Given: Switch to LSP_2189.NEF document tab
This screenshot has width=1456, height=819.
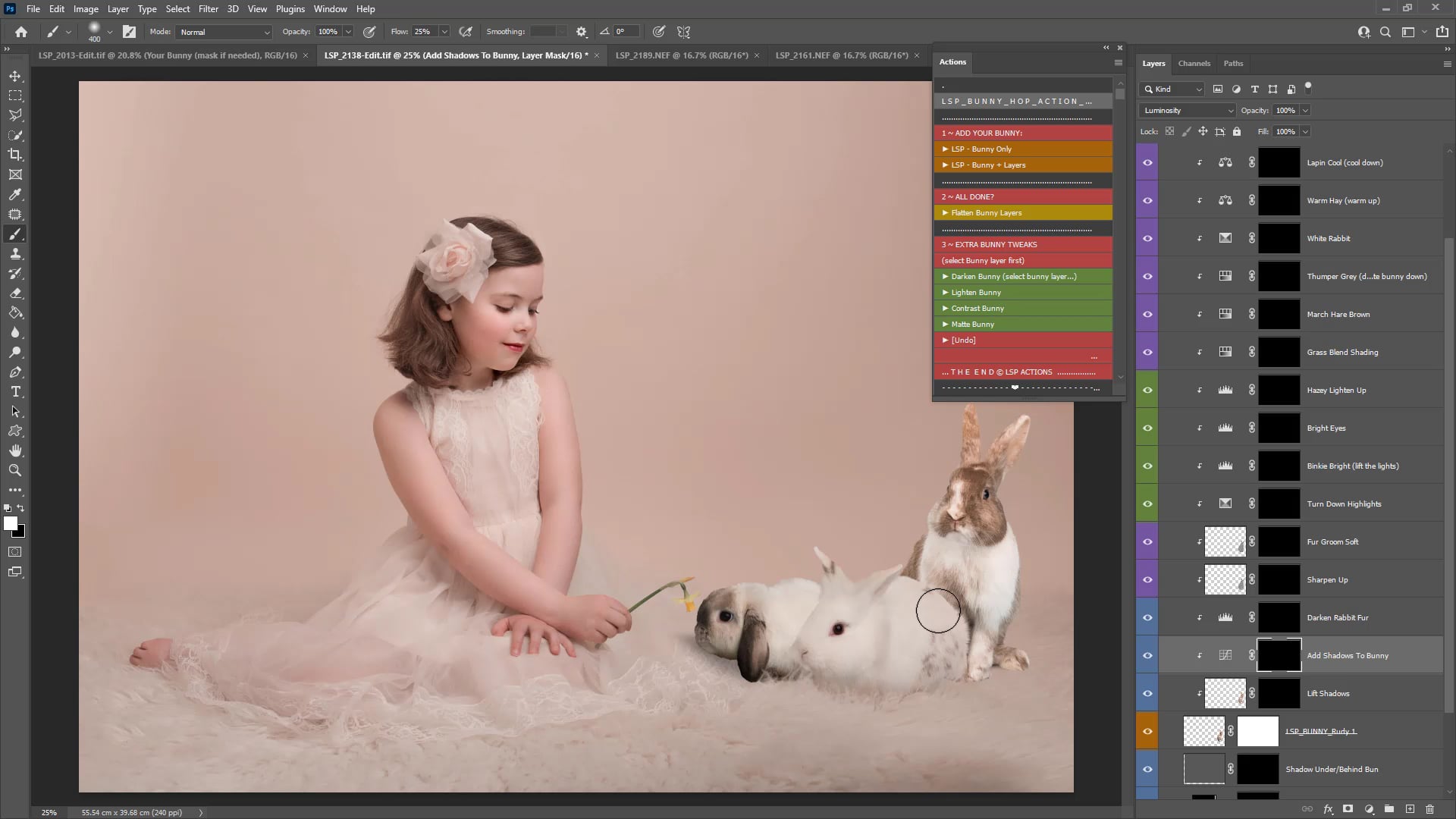Looking at the screenshot, I should (x=681, y=55).
